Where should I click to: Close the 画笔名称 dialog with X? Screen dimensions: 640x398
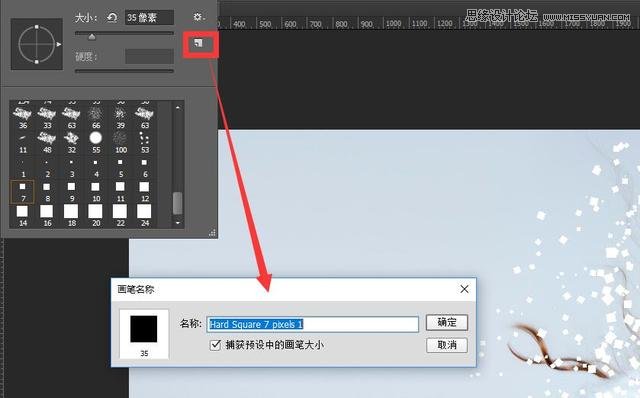464,289
